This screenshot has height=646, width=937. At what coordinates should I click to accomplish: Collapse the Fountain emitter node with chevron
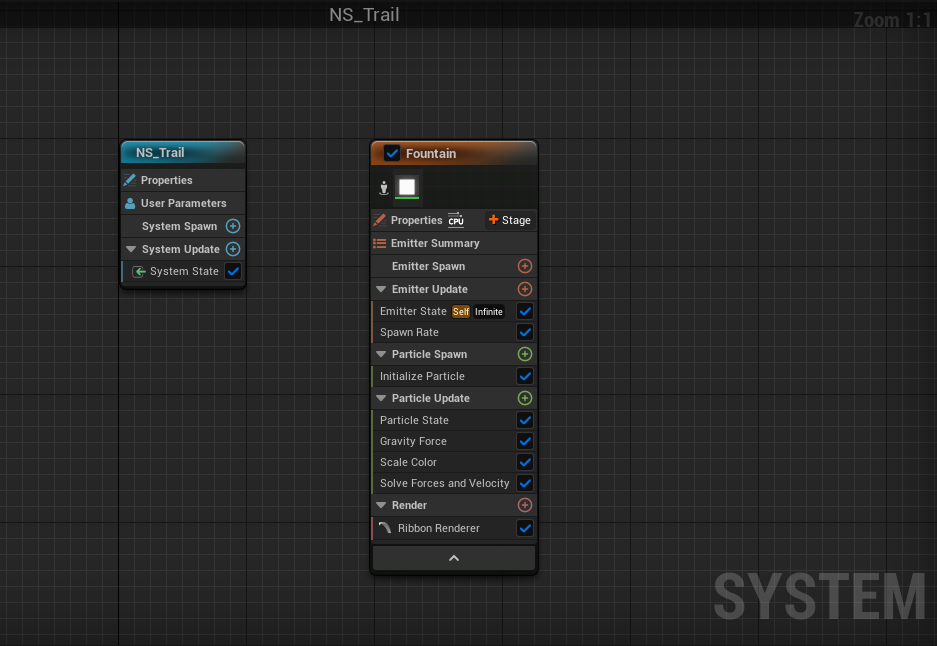pos(454,558)
